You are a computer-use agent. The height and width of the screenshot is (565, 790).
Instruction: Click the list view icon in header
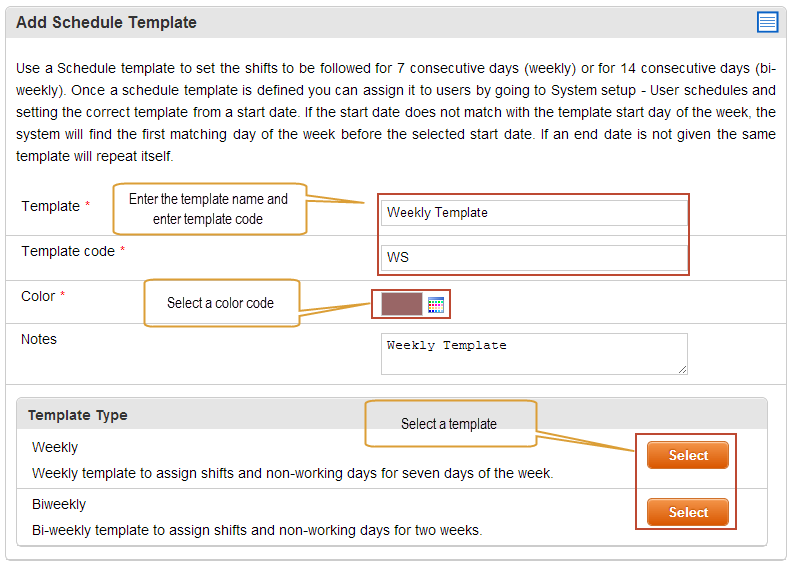point(767,22)
